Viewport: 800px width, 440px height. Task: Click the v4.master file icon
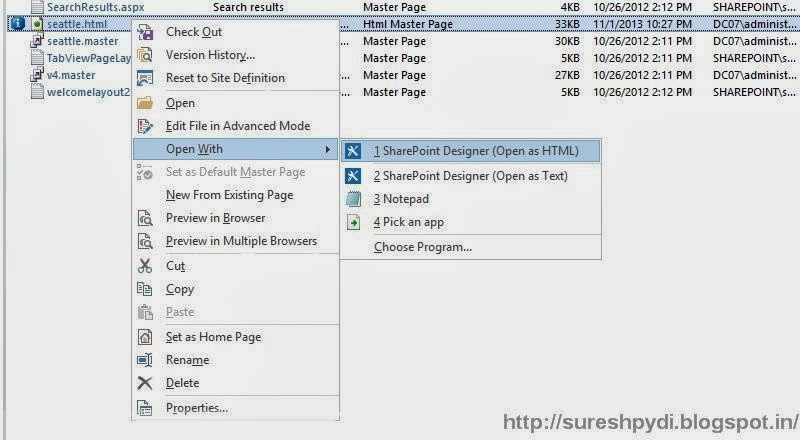coord(37,75)
